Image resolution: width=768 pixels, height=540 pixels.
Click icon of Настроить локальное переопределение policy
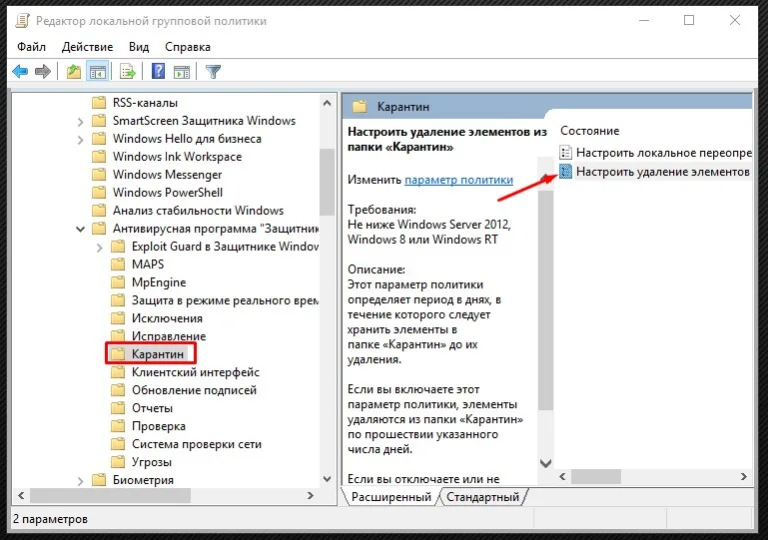click(565, 152)
